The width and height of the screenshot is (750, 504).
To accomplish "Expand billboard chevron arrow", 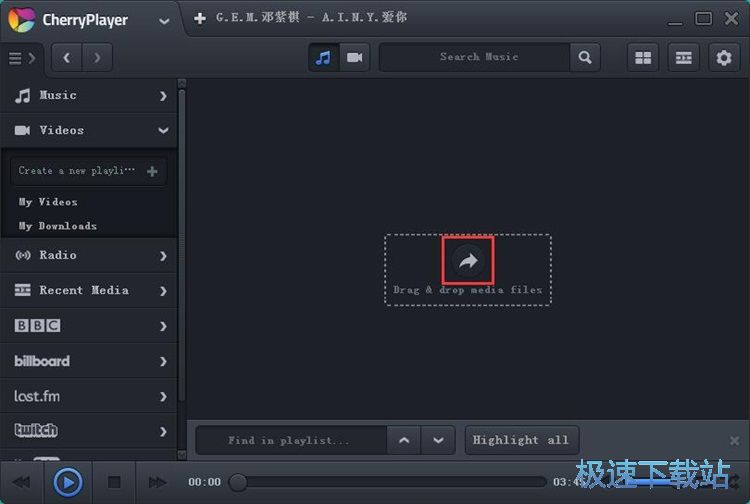I will tap(163, 361).
